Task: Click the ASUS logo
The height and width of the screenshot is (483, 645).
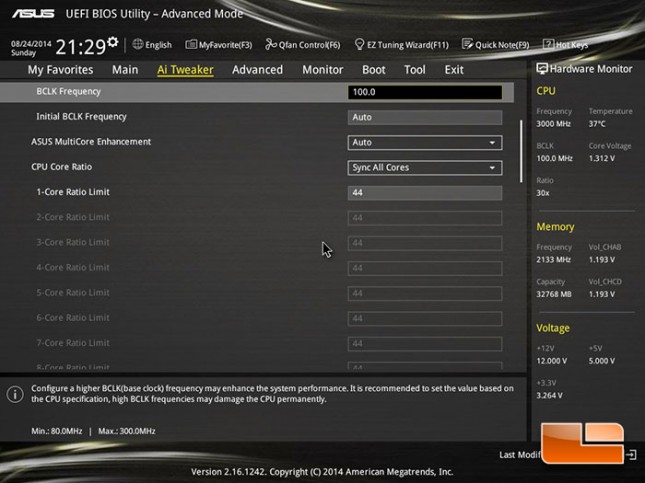Action: (33, 14)
